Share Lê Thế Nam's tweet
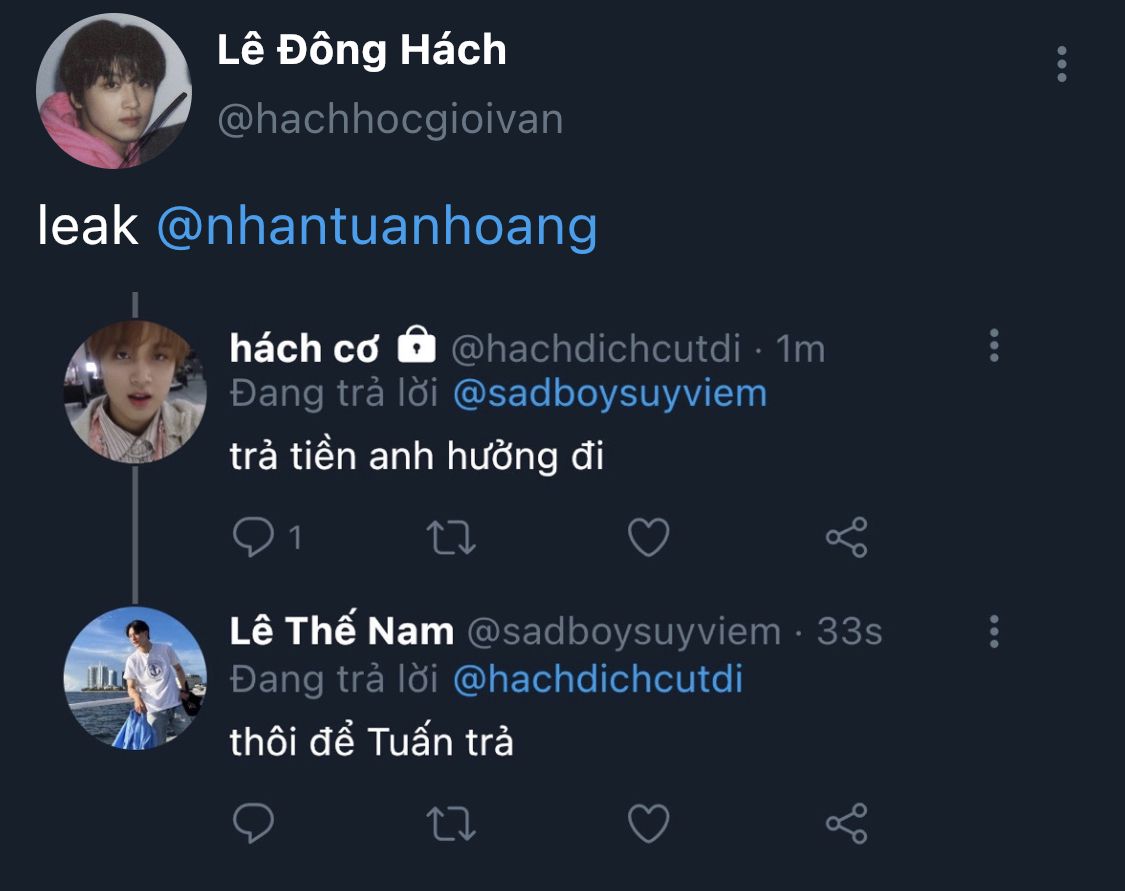This screenshot has height=891, width=1125. click(x=846, y=824)
